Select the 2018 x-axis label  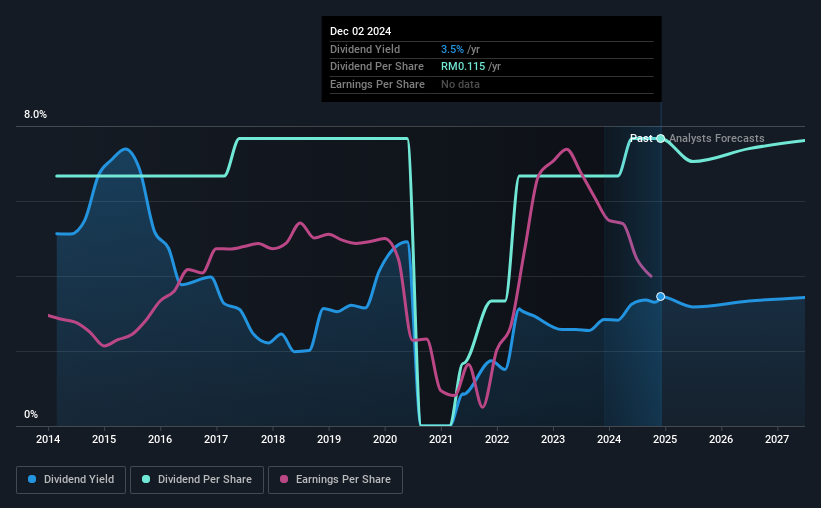[x=273, y=439]
